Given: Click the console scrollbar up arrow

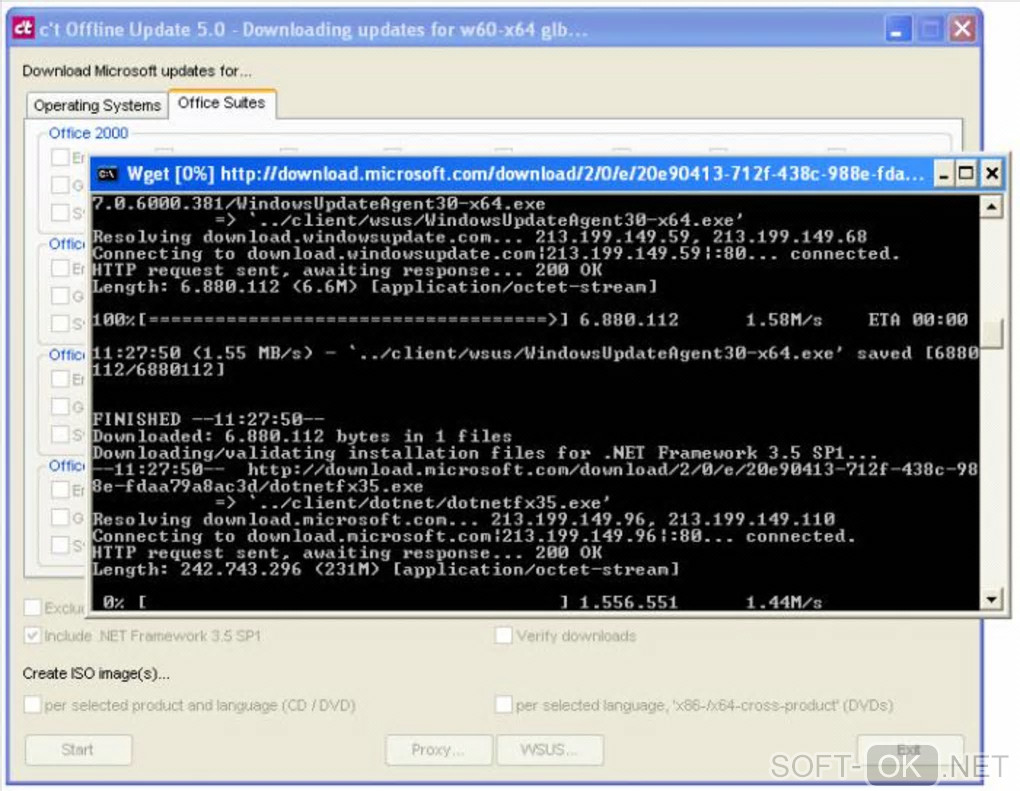Looking at the screenshot, I should [991, 207].
